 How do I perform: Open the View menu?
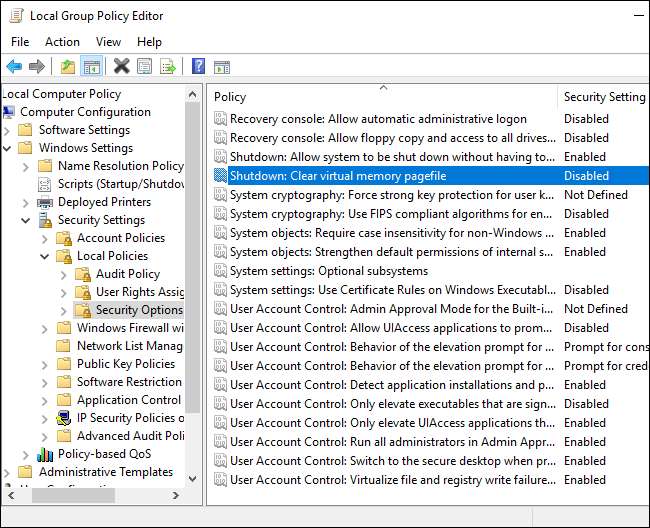108,42
